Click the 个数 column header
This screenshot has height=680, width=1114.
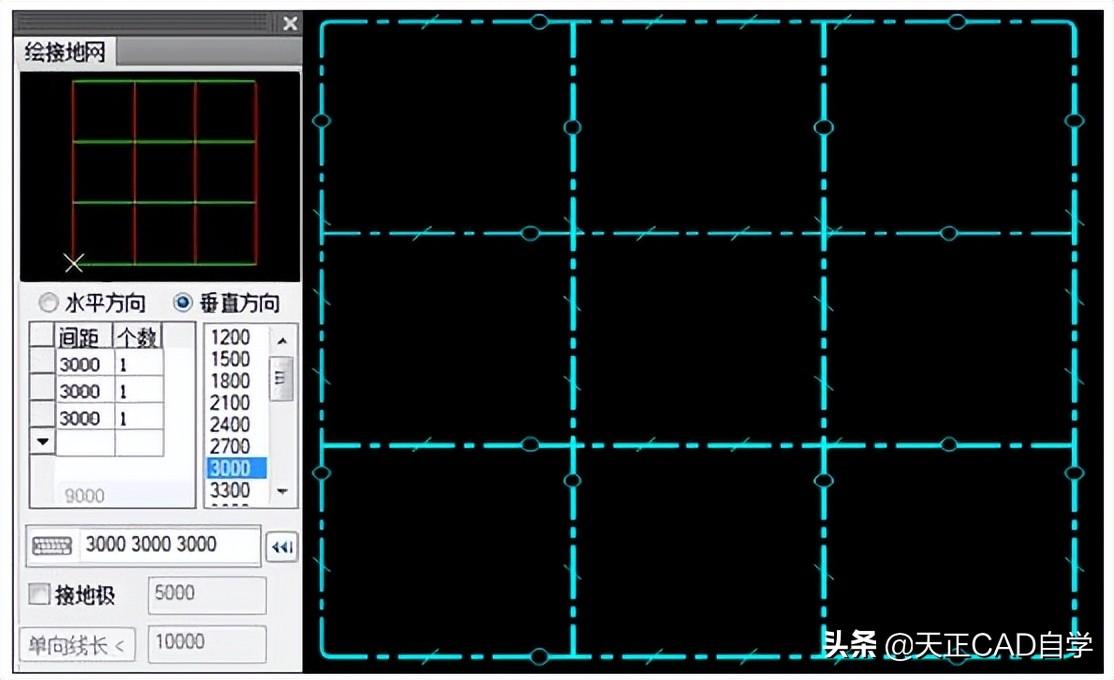138,337
